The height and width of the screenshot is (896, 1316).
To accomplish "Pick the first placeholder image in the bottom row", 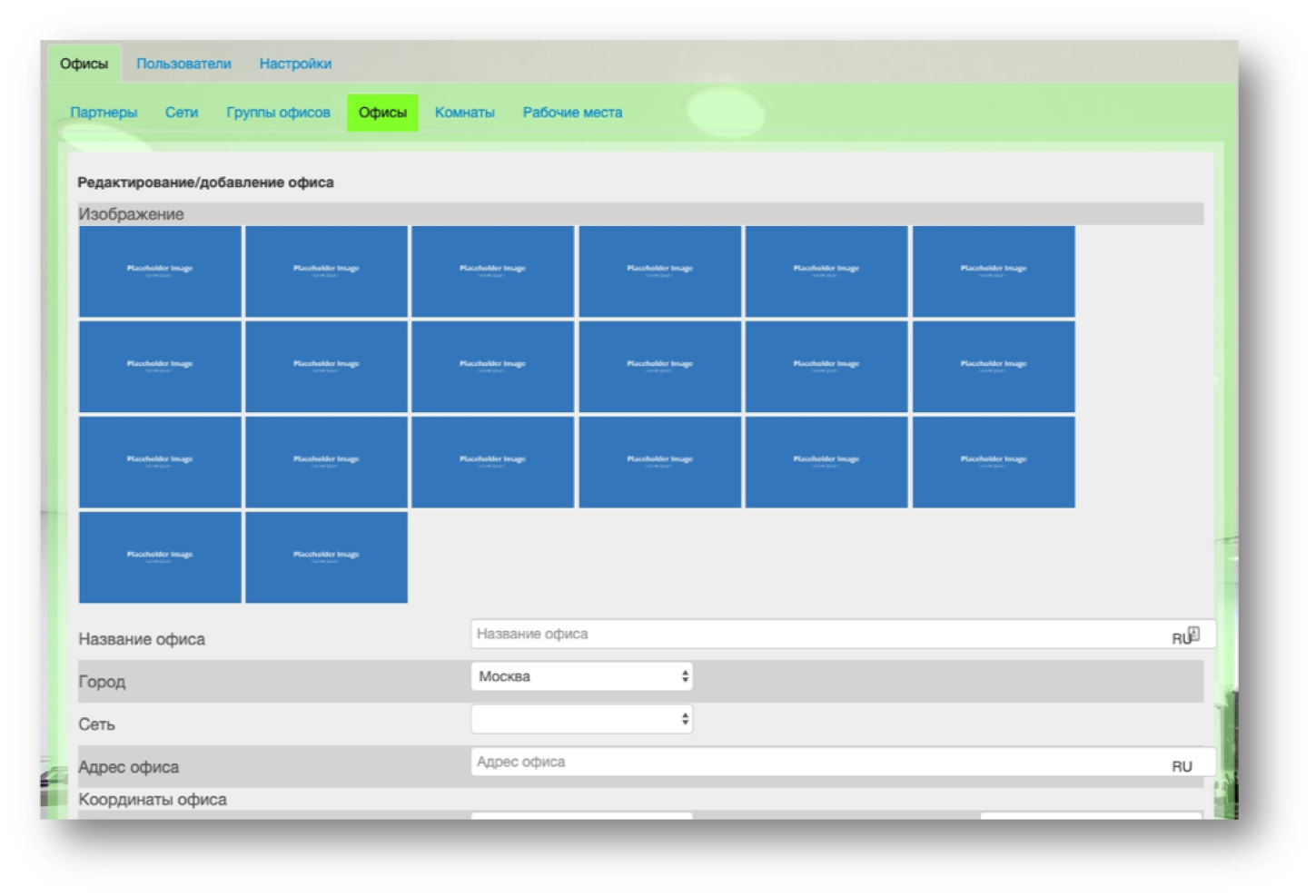I will 160,557.
